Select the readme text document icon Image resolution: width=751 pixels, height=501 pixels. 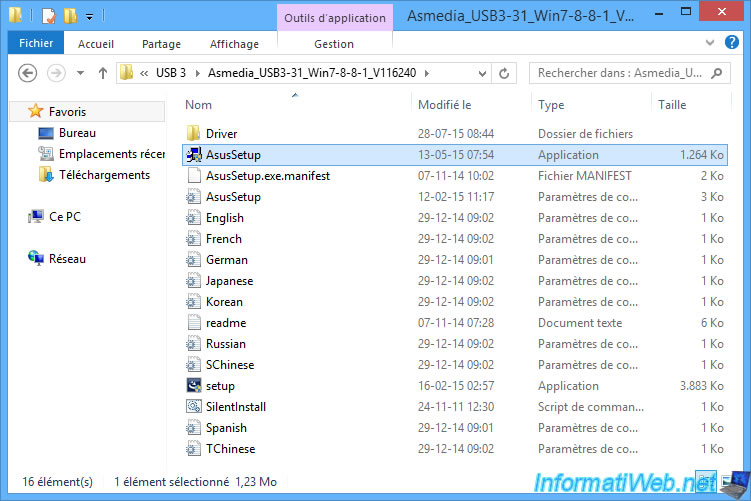(194, 323)
